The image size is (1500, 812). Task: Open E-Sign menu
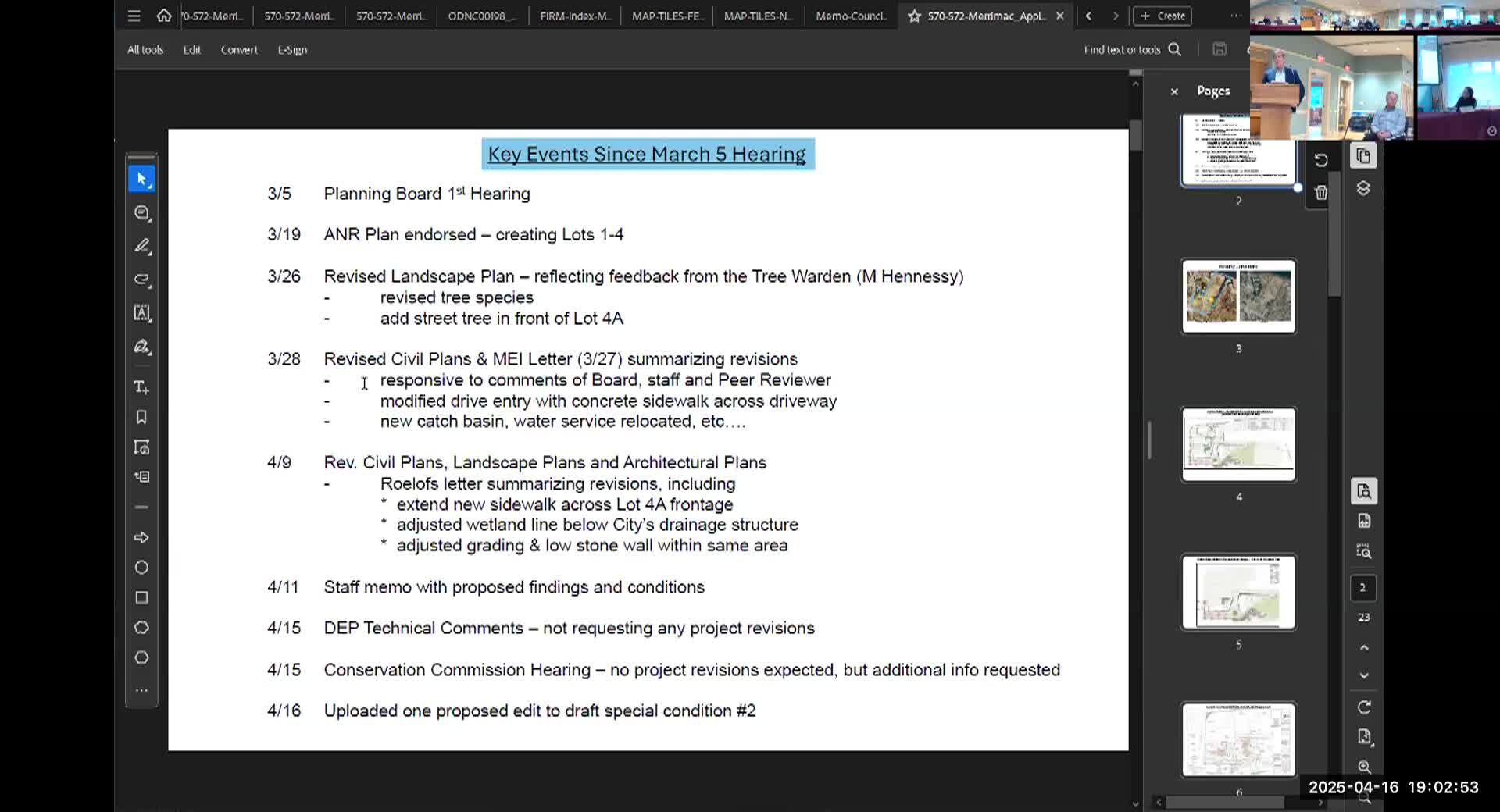292,50
